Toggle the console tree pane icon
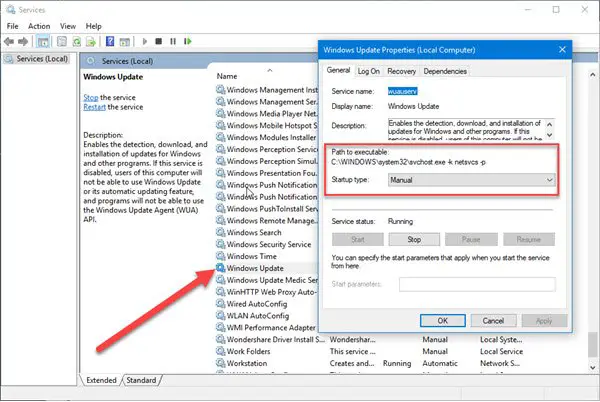The width and height of the screenshot is (600, 402). 42,41
